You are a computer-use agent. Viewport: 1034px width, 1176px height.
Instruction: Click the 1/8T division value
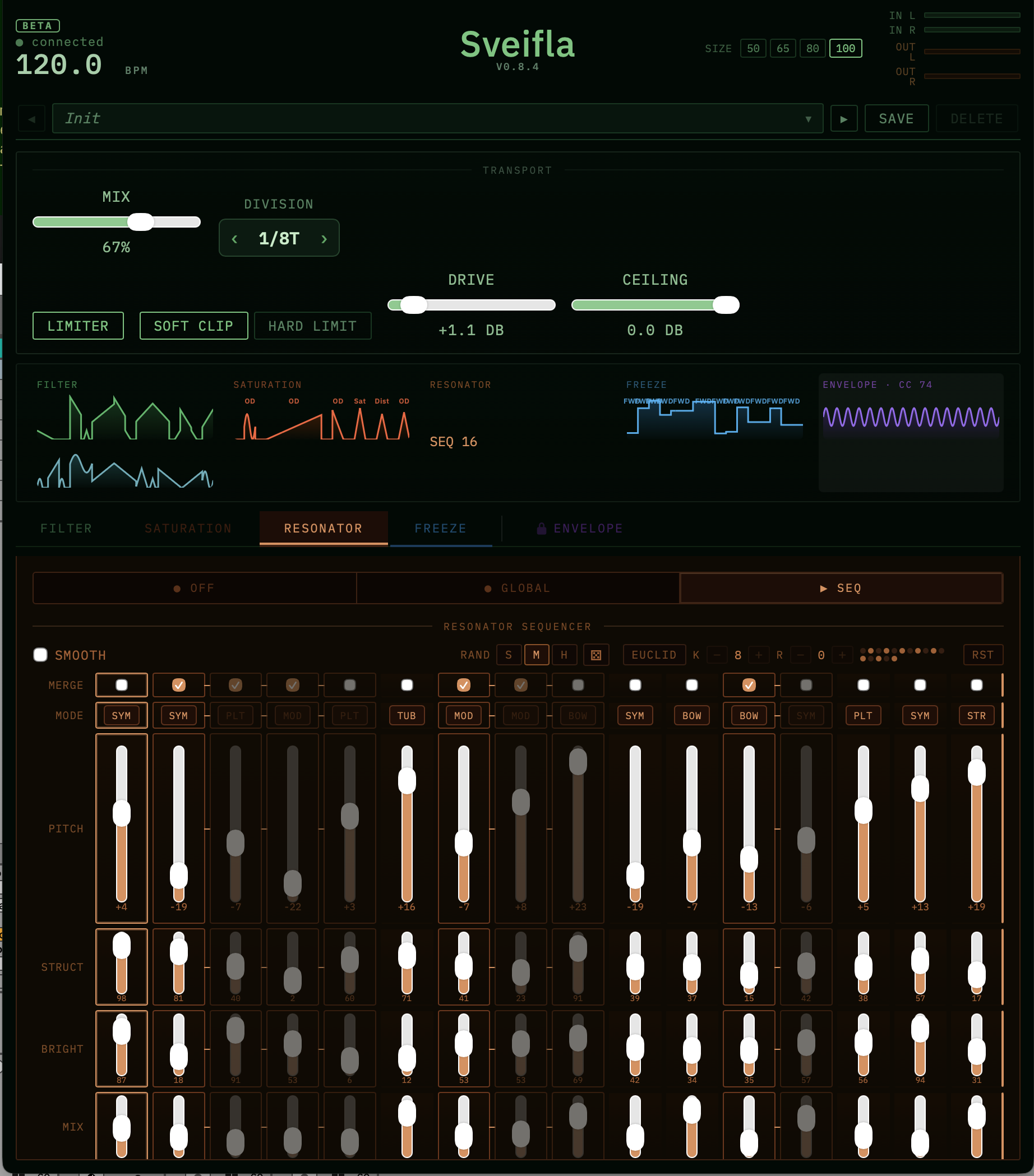279,238
